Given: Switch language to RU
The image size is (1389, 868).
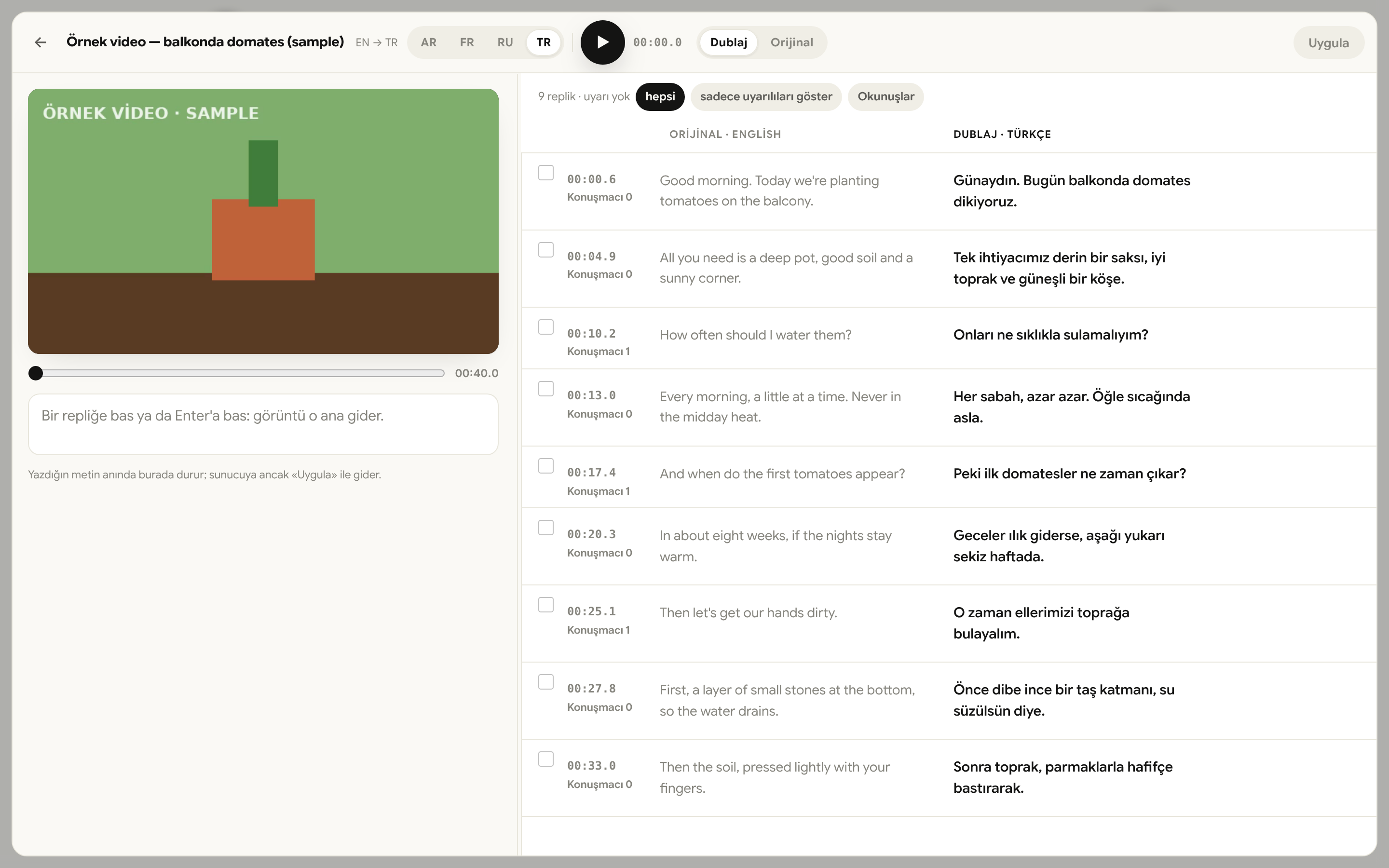Looking at the screenshot, I should click(x=505, y=42).
